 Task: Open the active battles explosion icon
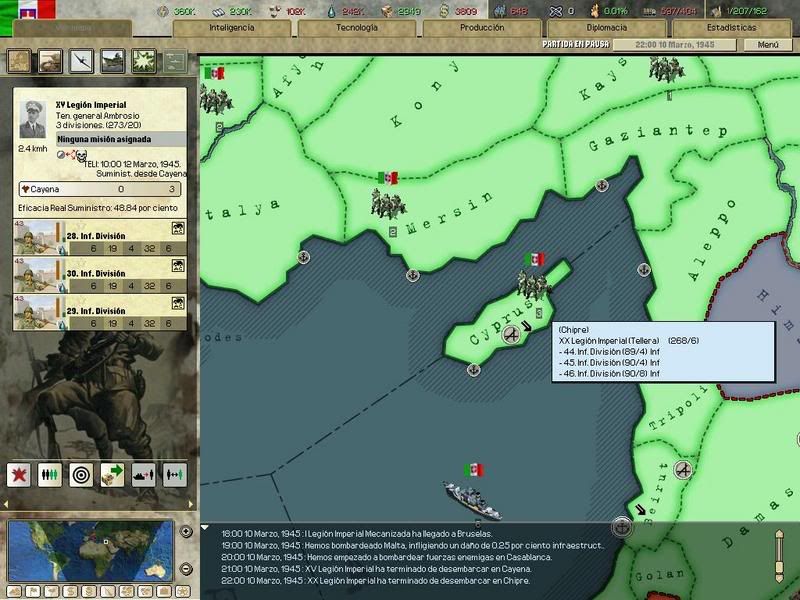144,61
